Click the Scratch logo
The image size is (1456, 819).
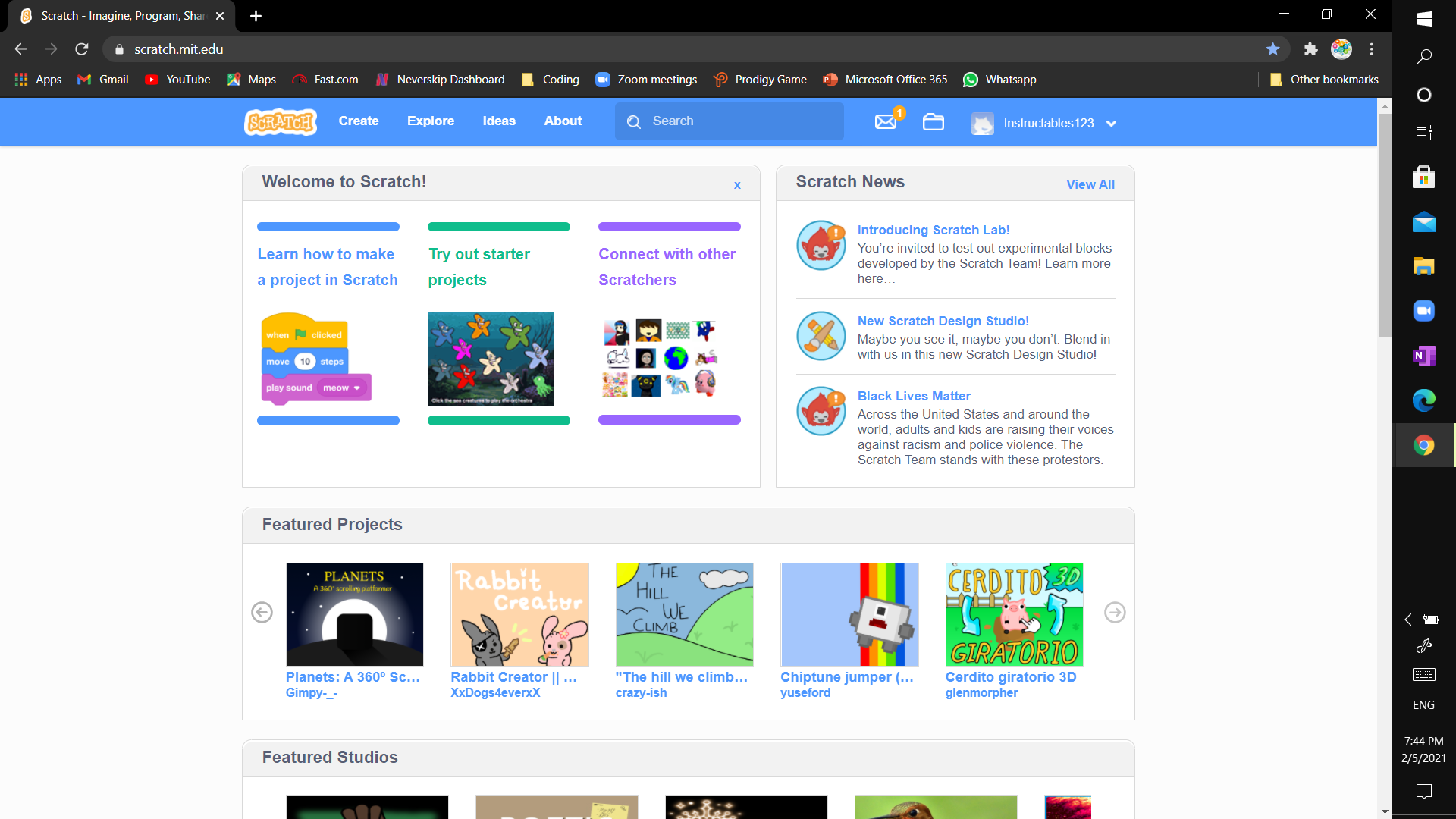pyautogui.click(x=280, y=121)
